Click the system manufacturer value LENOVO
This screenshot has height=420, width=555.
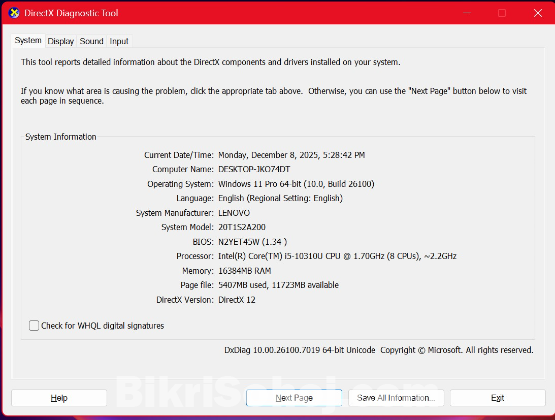(x=234, y=213)
